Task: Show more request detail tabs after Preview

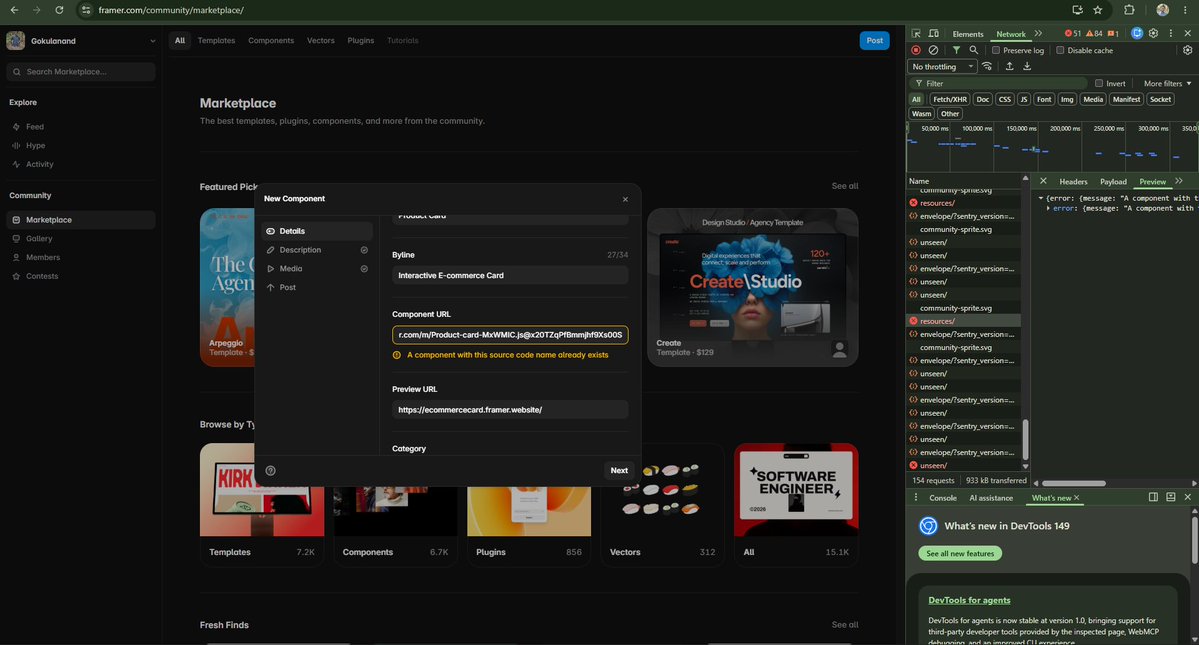Action: [x=1179, y=181]
